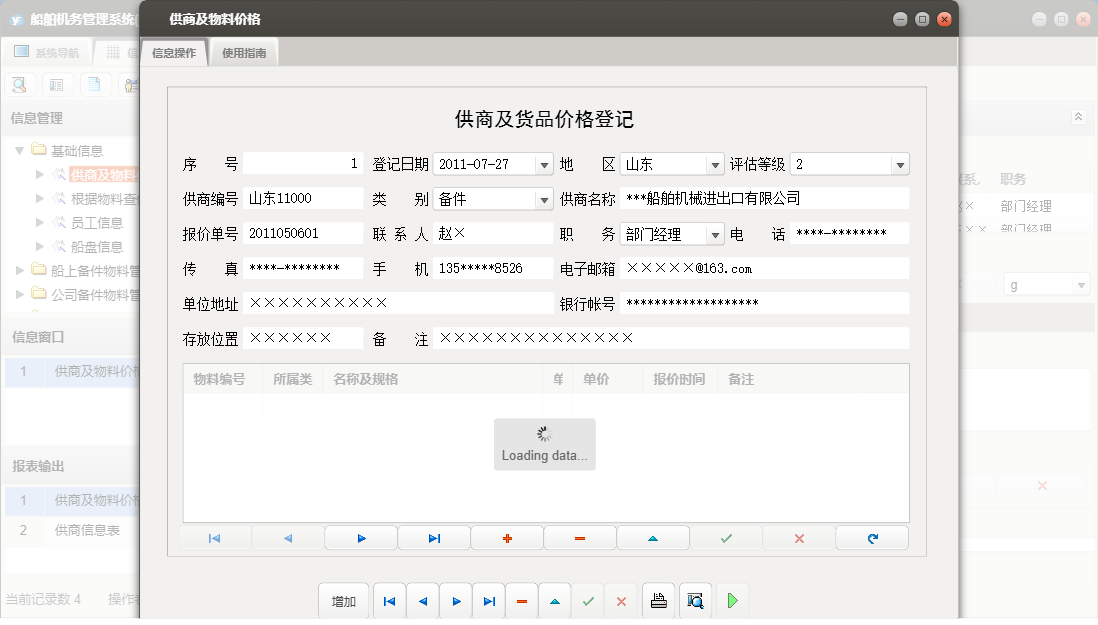The image size is (1098, 625).
Task: Open the 职务 position dropdown
Action: pyautogui.click(x=715, y=235)
